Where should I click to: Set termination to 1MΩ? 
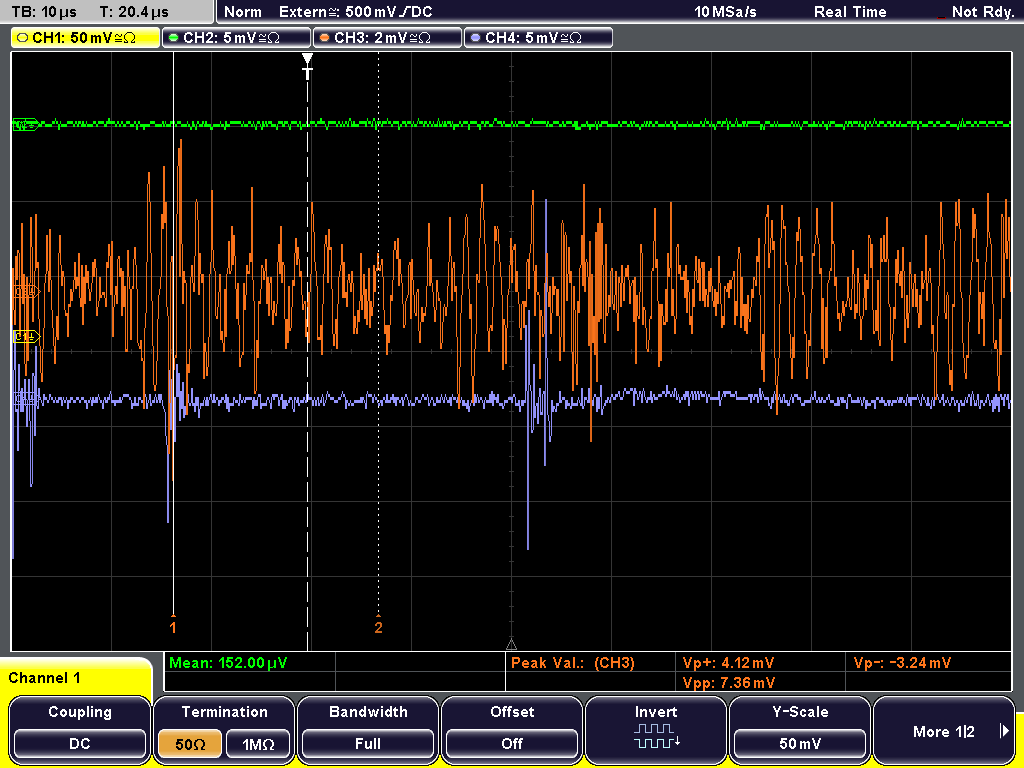coord(258,744)
